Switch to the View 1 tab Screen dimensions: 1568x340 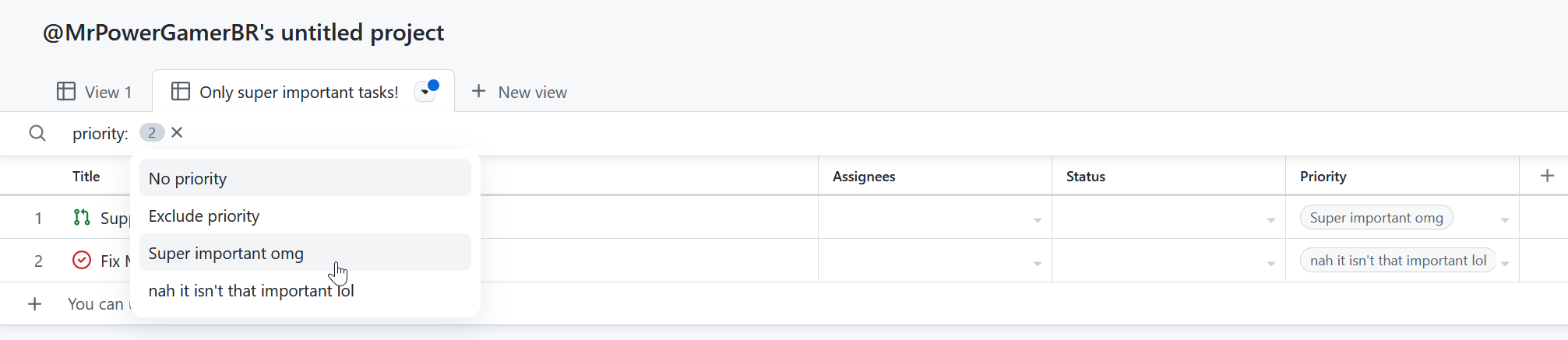(94, 92)
